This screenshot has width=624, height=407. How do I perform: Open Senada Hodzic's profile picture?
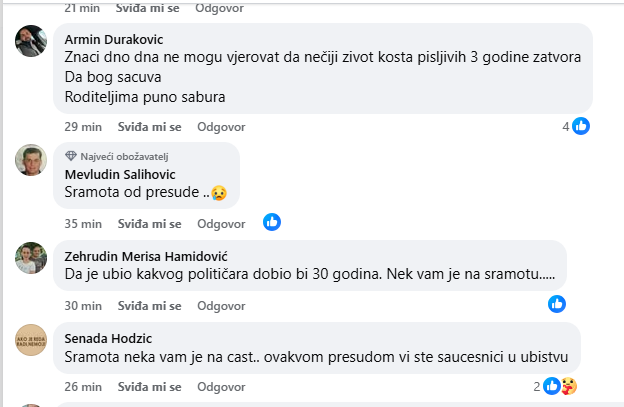point(32,339)
